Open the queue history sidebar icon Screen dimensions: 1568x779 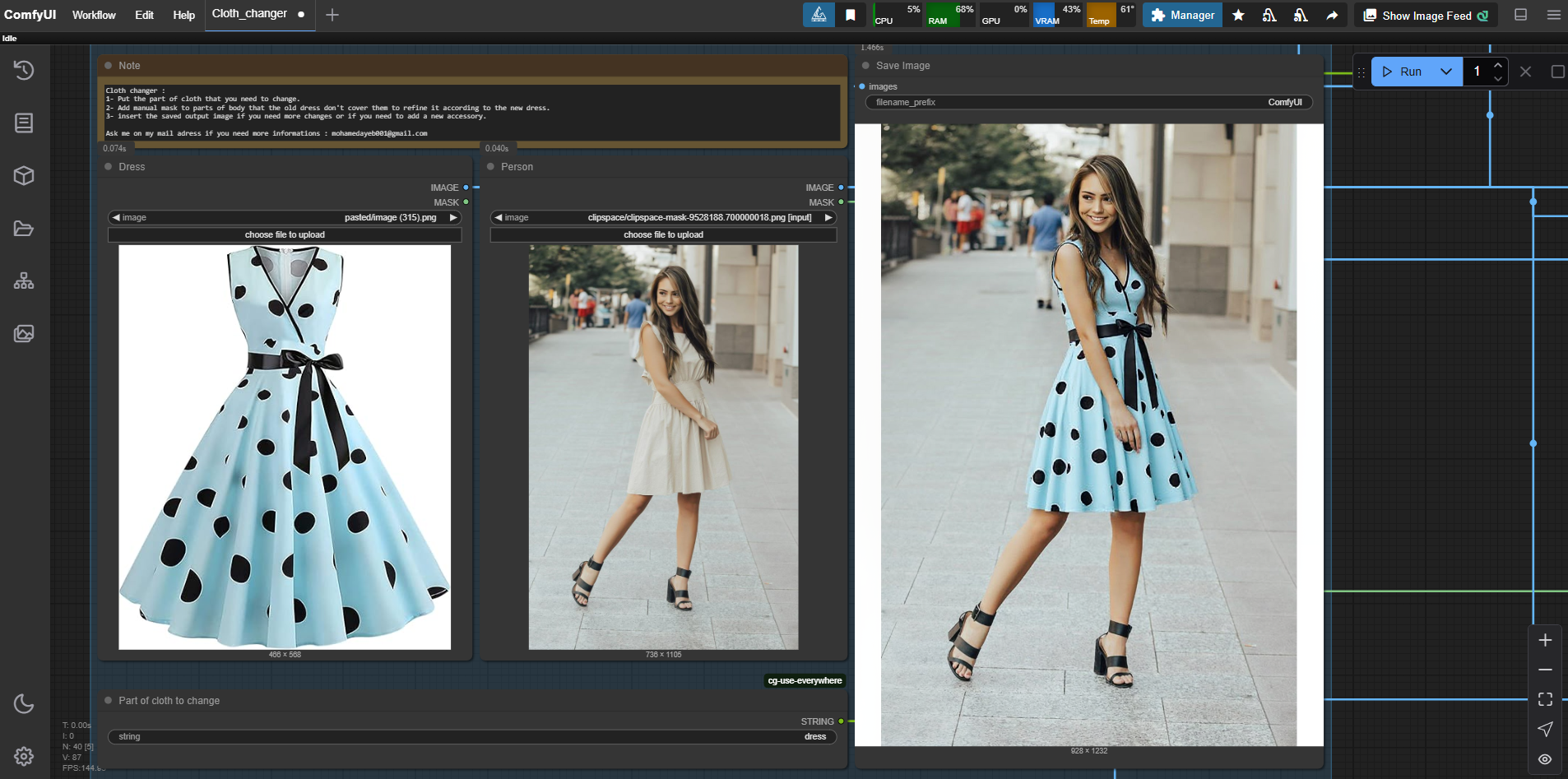point(24,71)
